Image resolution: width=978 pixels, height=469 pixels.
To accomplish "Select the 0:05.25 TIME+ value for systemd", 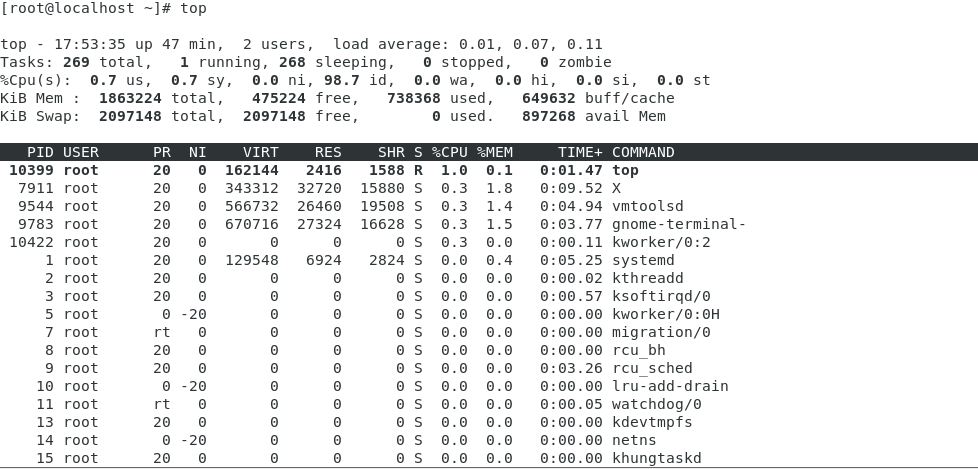I will click(571, 261).
